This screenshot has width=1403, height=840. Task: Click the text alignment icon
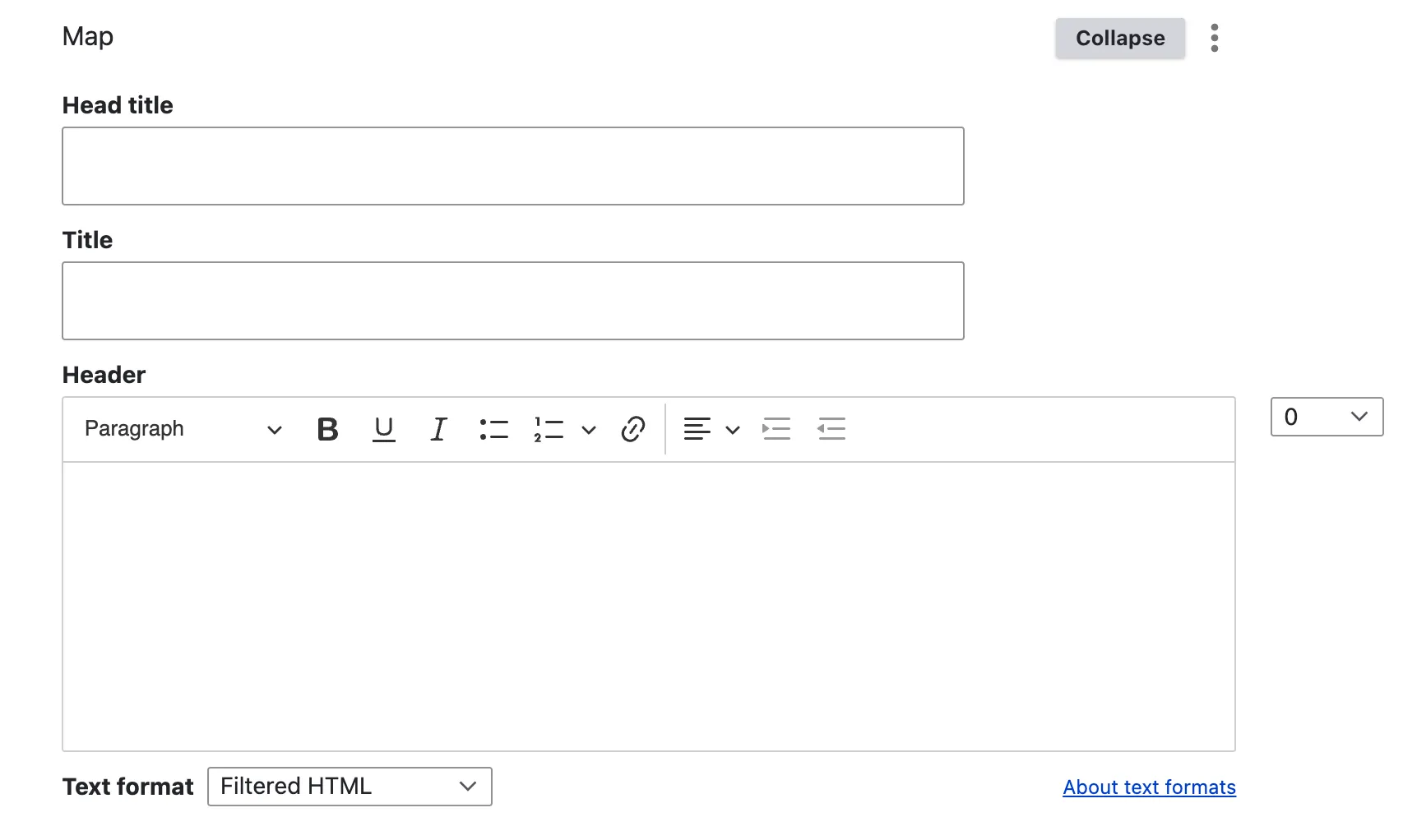(697, 429)
